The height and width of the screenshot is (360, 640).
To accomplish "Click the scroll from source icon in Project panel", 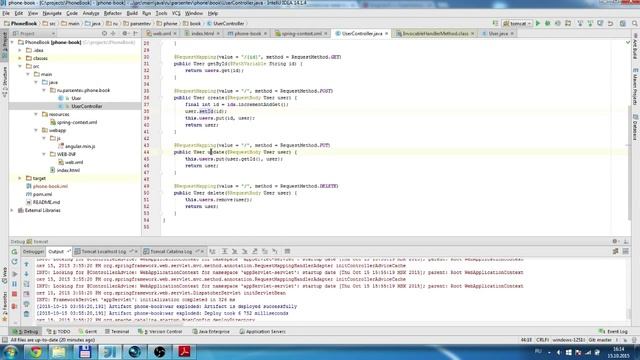I will (x=104, y=33).
